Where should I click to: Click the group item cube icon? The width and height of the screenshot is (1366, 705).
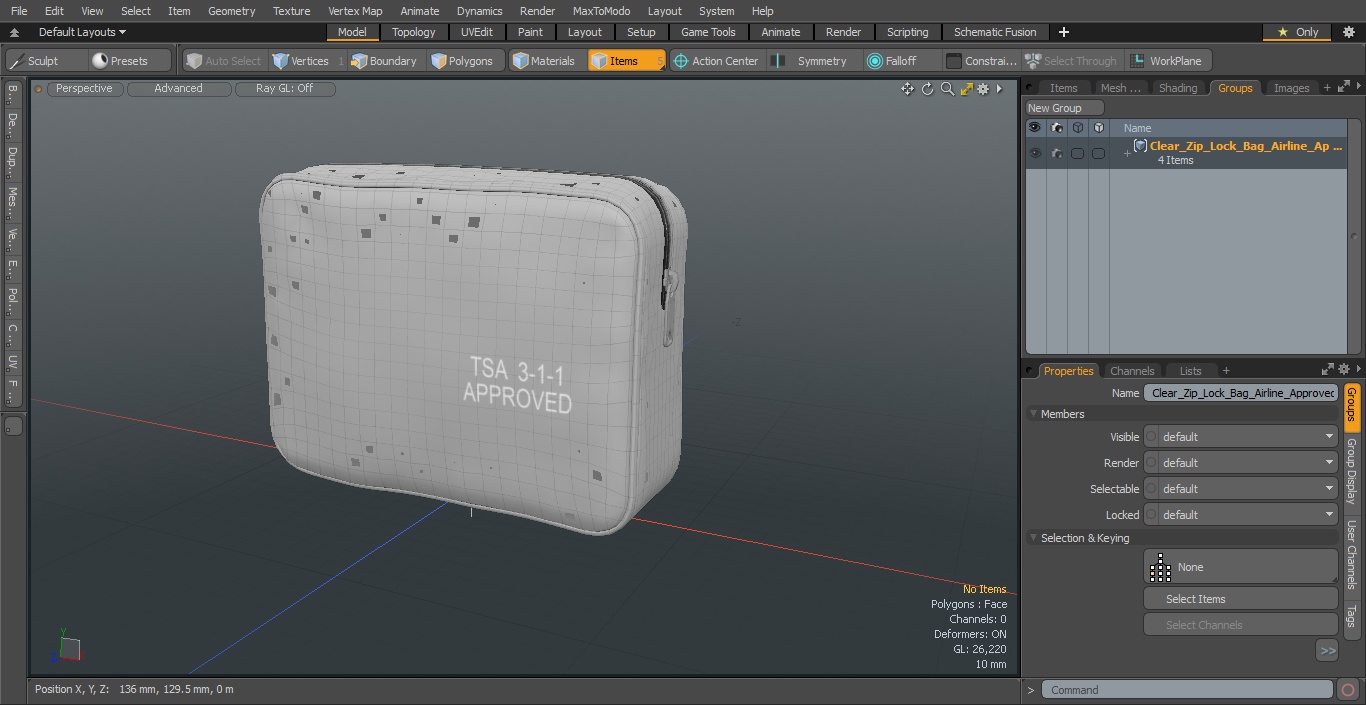coord(1139,146)
